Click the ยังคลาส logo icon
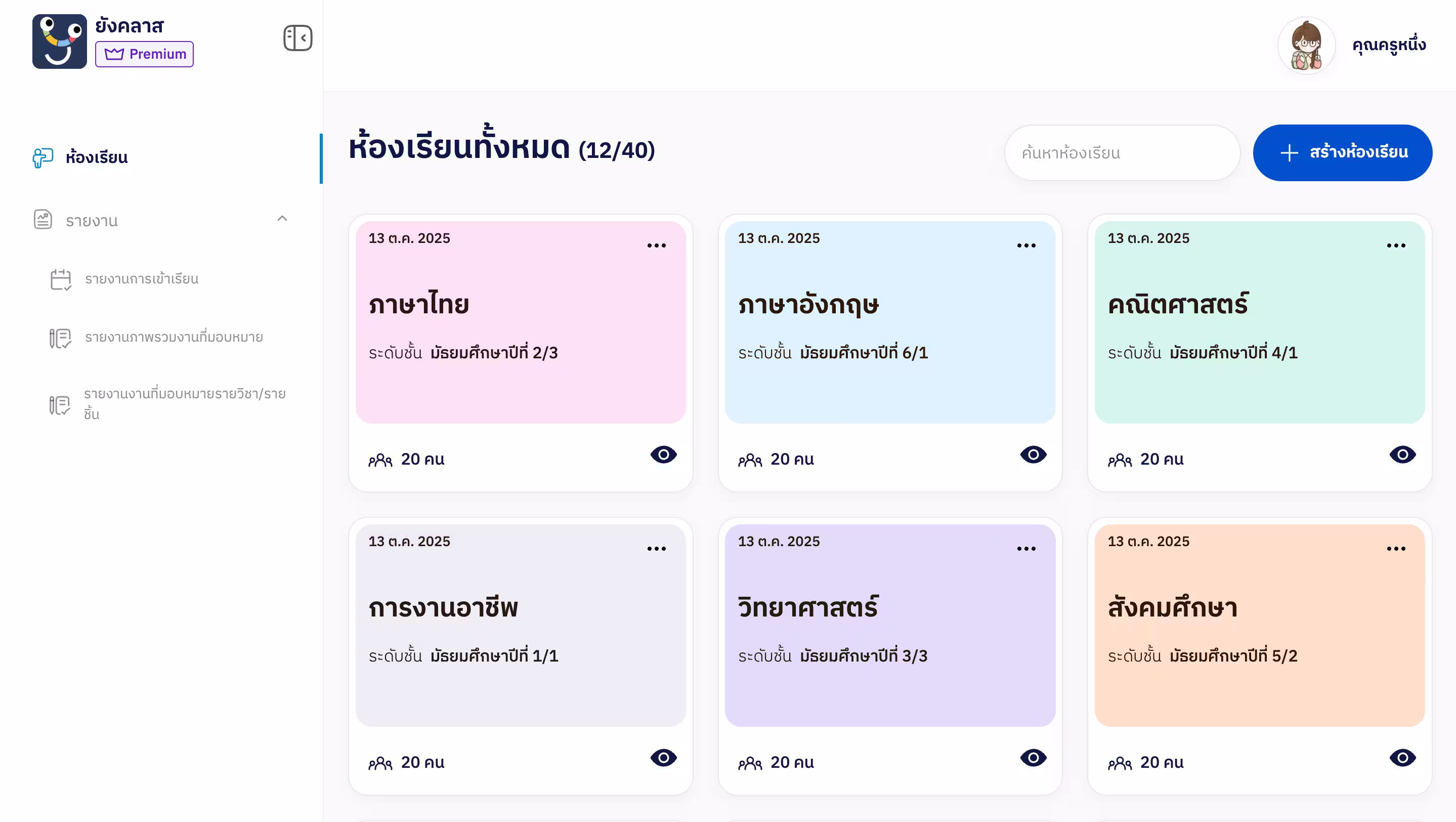The width and height of the screenshot is (1456, 822). 59,42
